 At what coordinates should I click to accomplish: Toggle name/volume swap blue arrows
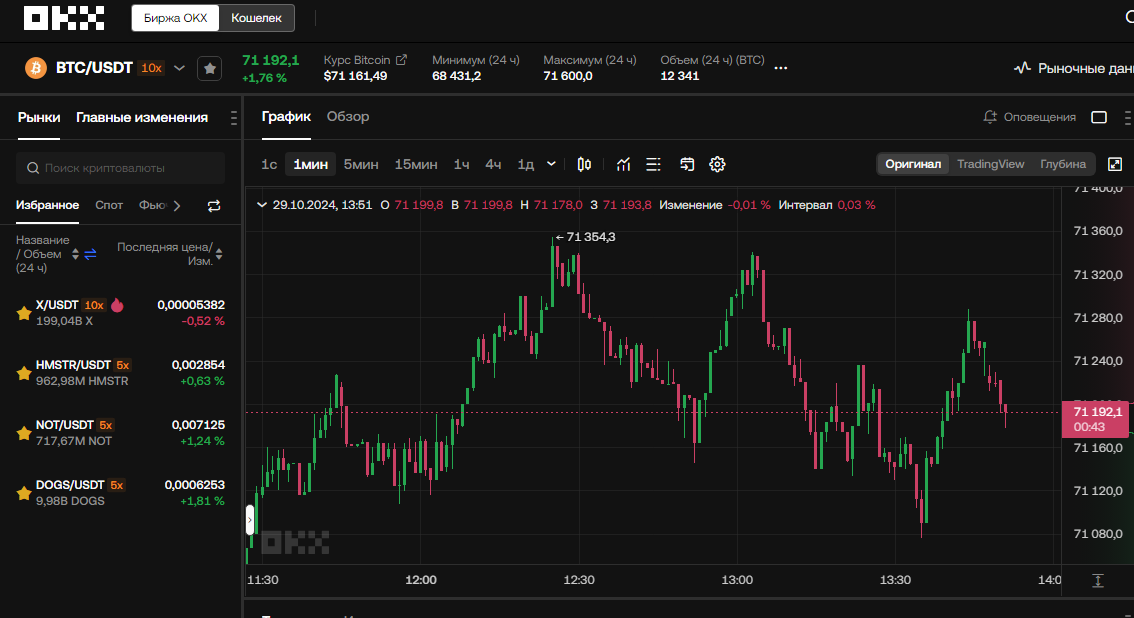[x=90, y=254]
